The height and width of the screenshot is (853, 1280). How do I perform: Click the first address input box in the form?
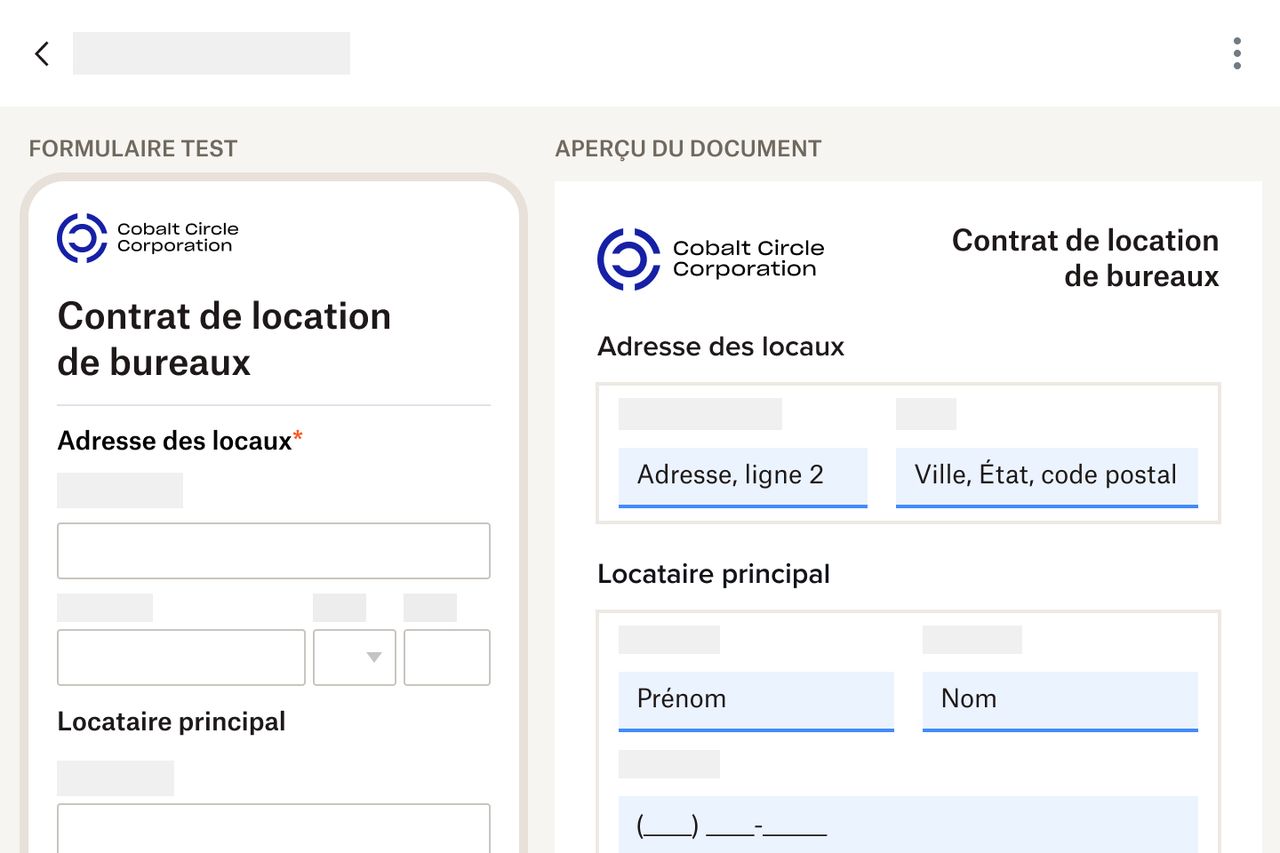pos(273,550)
